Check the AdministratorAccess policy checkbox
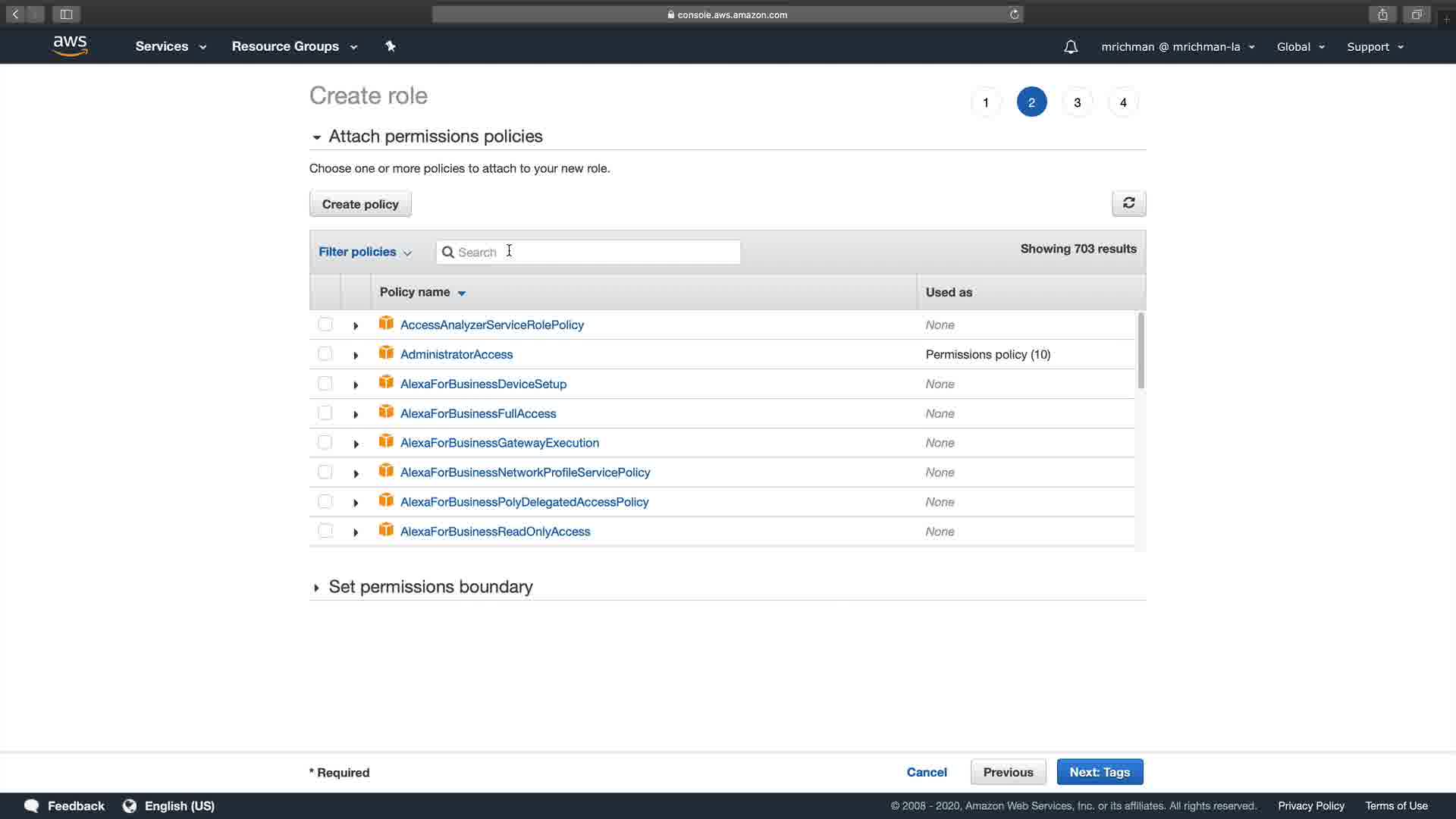This screenshot has width=1456, height=819. tap(325, 354)
